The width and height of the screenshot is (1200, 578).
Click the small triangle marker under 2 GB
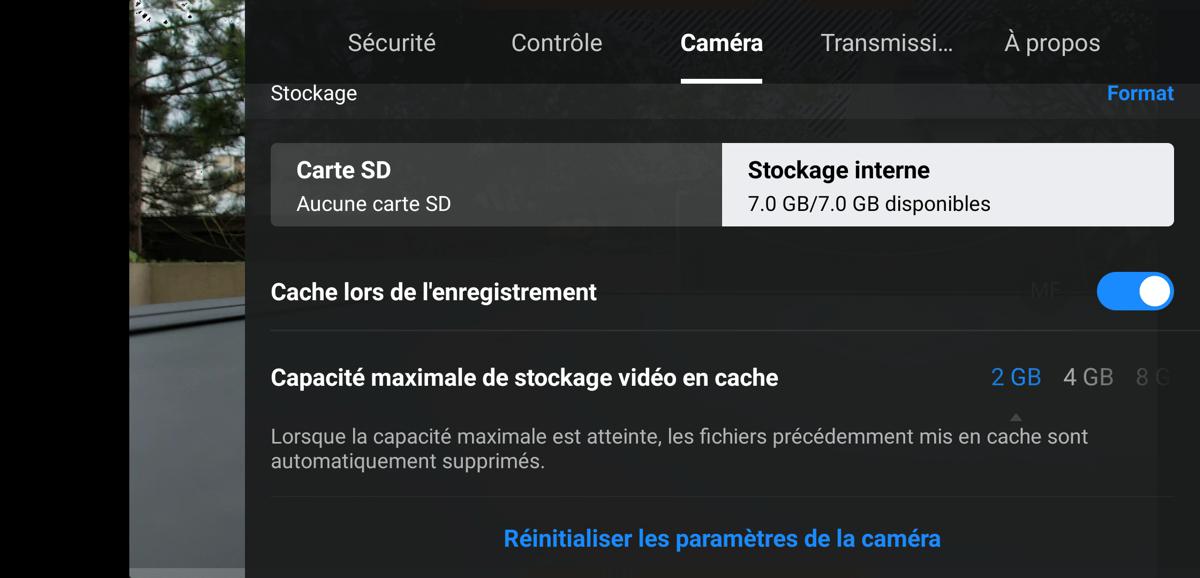click(1016, 417)
